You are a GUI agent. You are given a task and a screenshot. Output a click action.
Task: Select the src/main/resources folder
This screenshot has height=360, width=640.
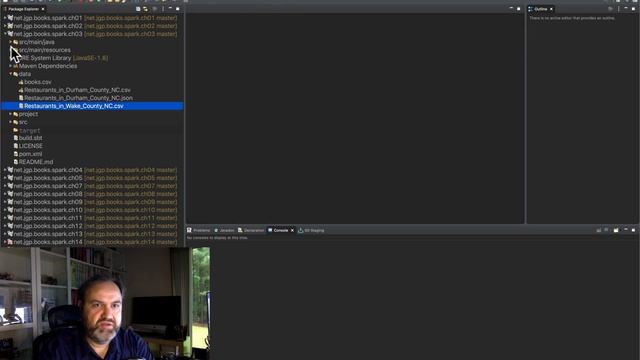[x=44, y=50]
